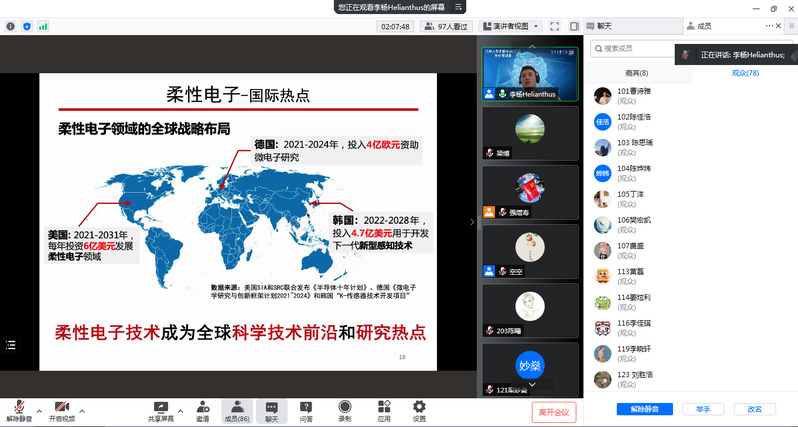
Task: Open the Share Screen (共享屏幕) tool
Action: 160,411
